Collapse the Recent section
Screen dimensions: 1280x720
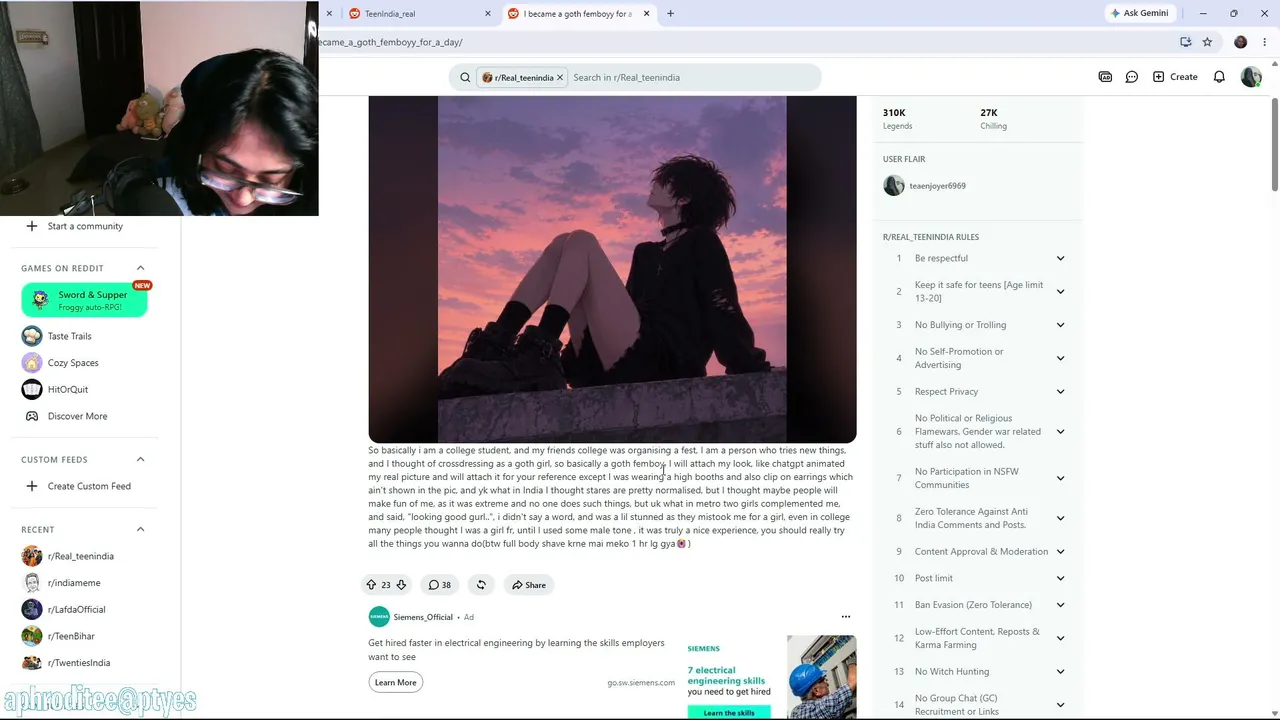[x=140, y=529]
